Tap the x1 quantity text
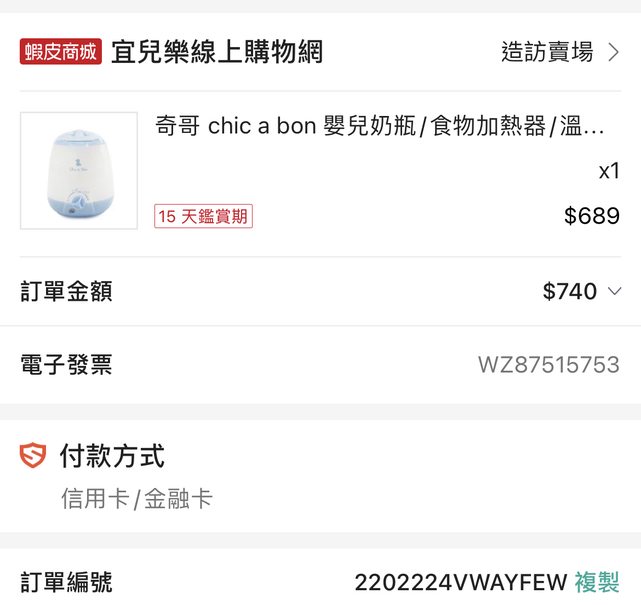The image size is (641, 605). [608, 171]
